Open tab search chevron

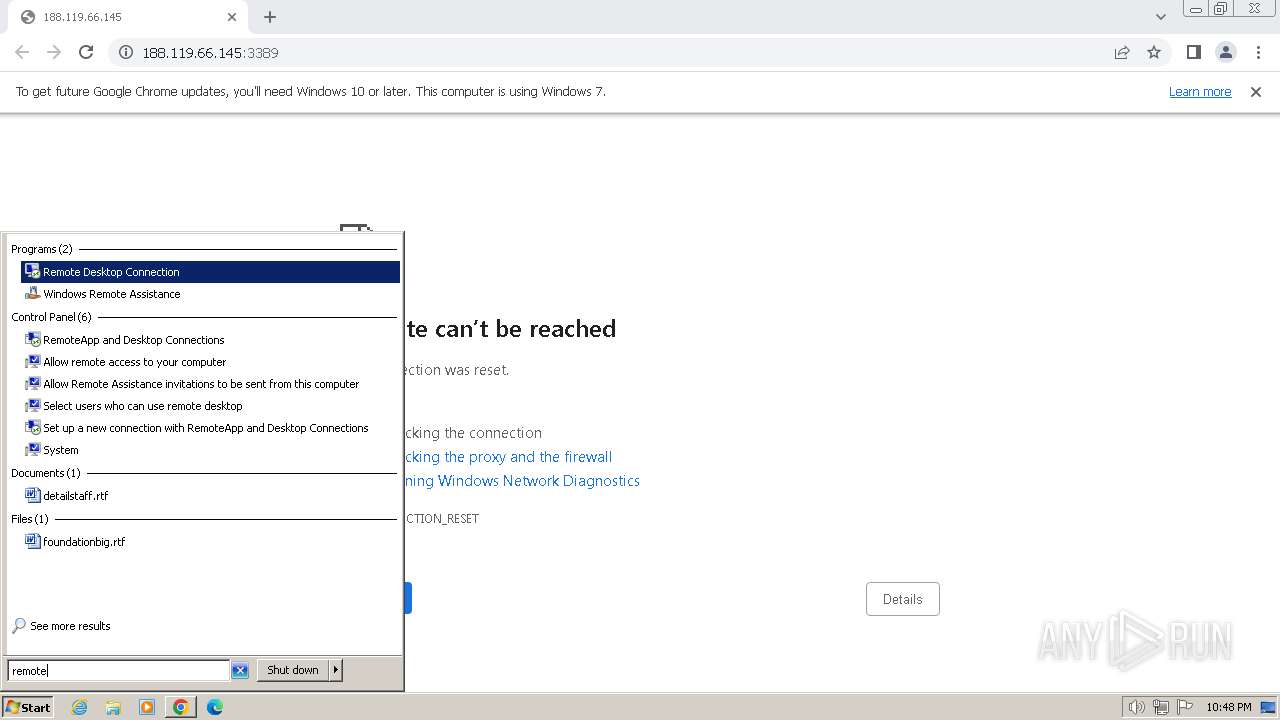tap(1160, 17)
